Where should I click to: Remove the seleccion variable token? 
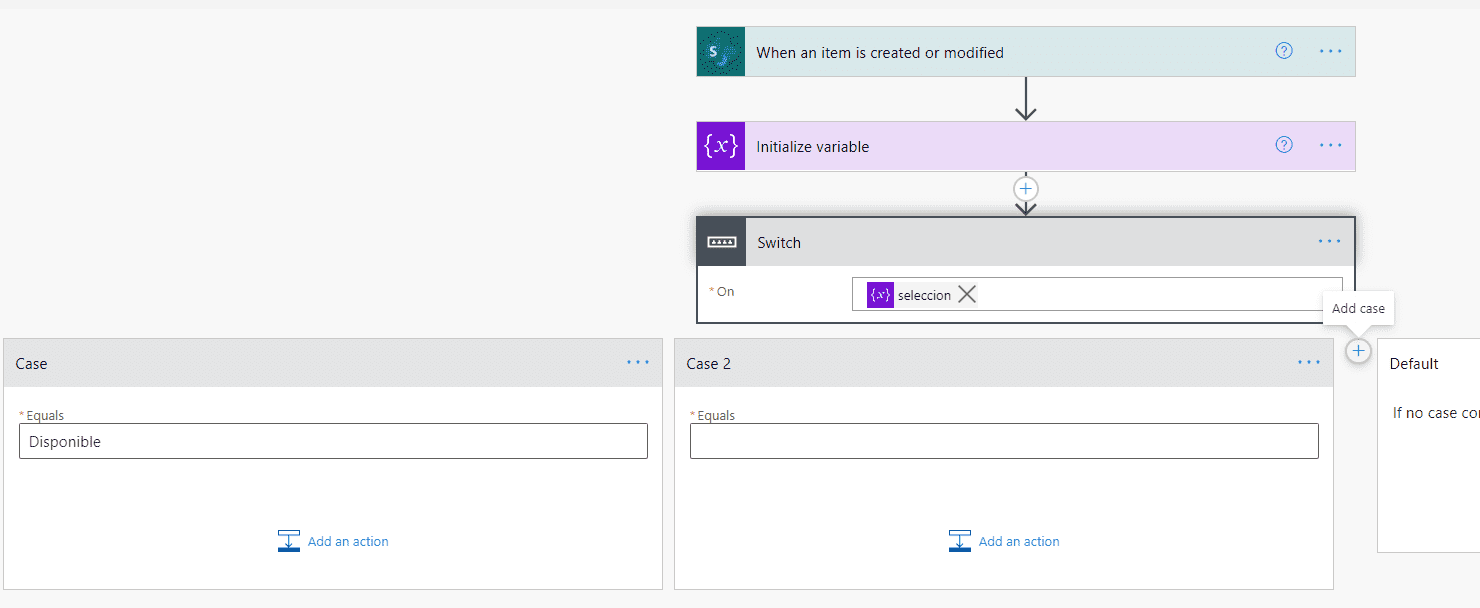pos(966,294)
